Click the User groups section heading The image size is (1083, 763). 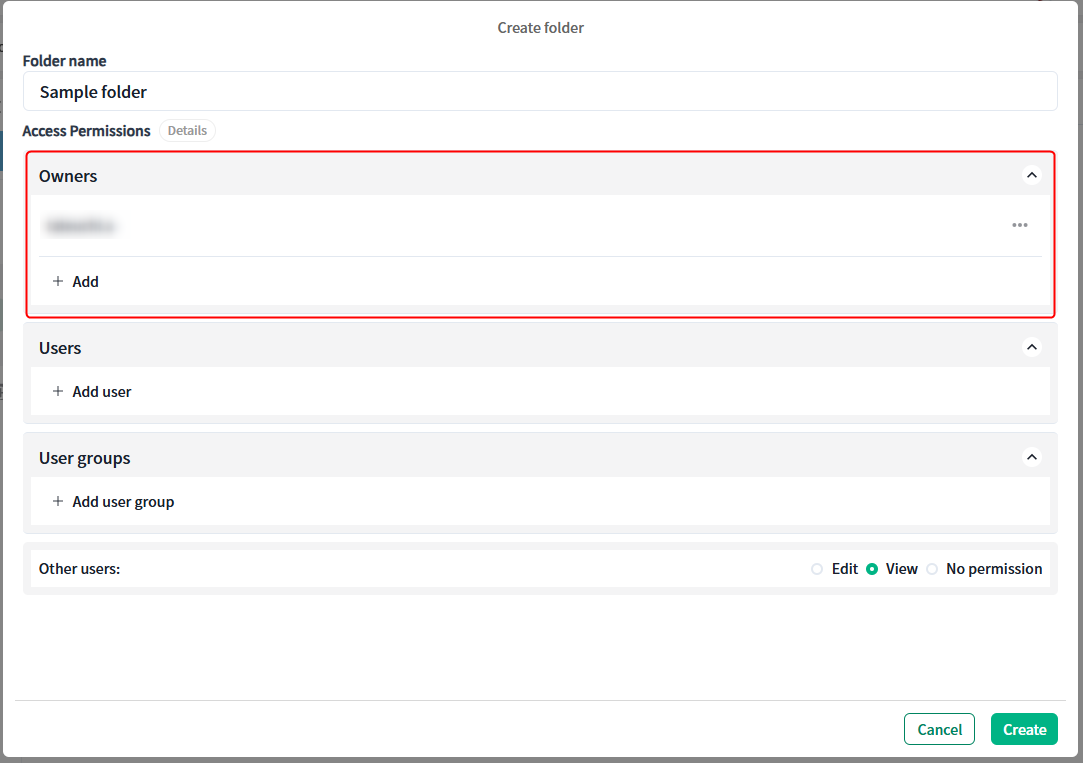[x=84, y=458]
